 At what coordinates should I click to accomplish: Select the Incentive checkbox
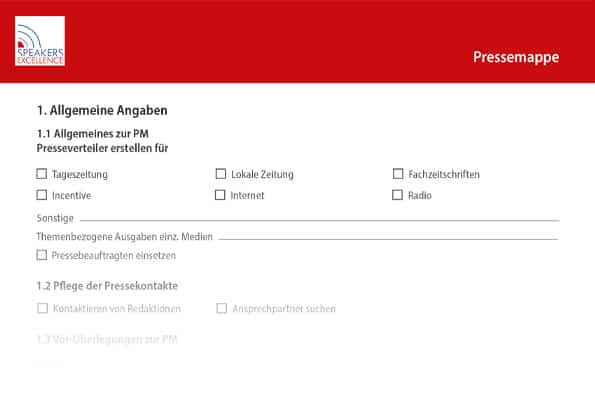pyautogui.click(x=42, y=195)
